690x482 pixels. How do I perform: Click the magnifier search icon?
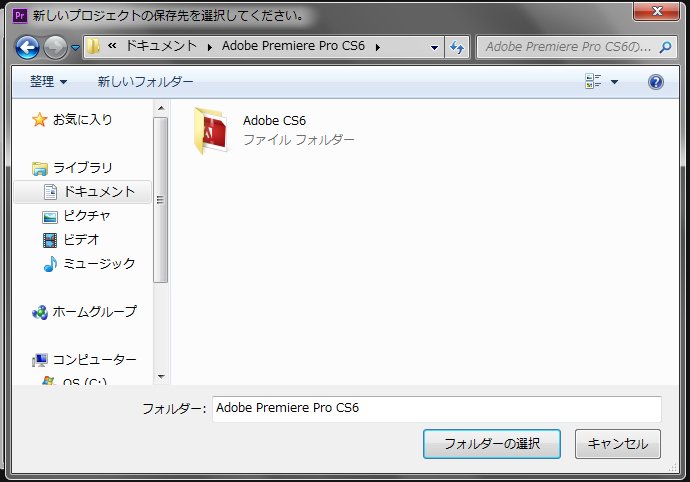tap(666, 47)
